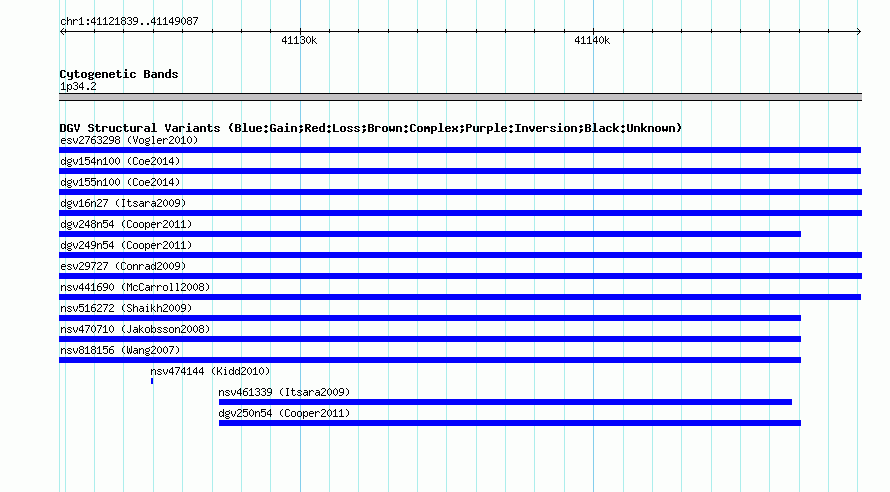The width and height of the screenshot is (890, 492).
Task: Click the nsv474144 (Kidd2010) label
Action: point(210,371)
